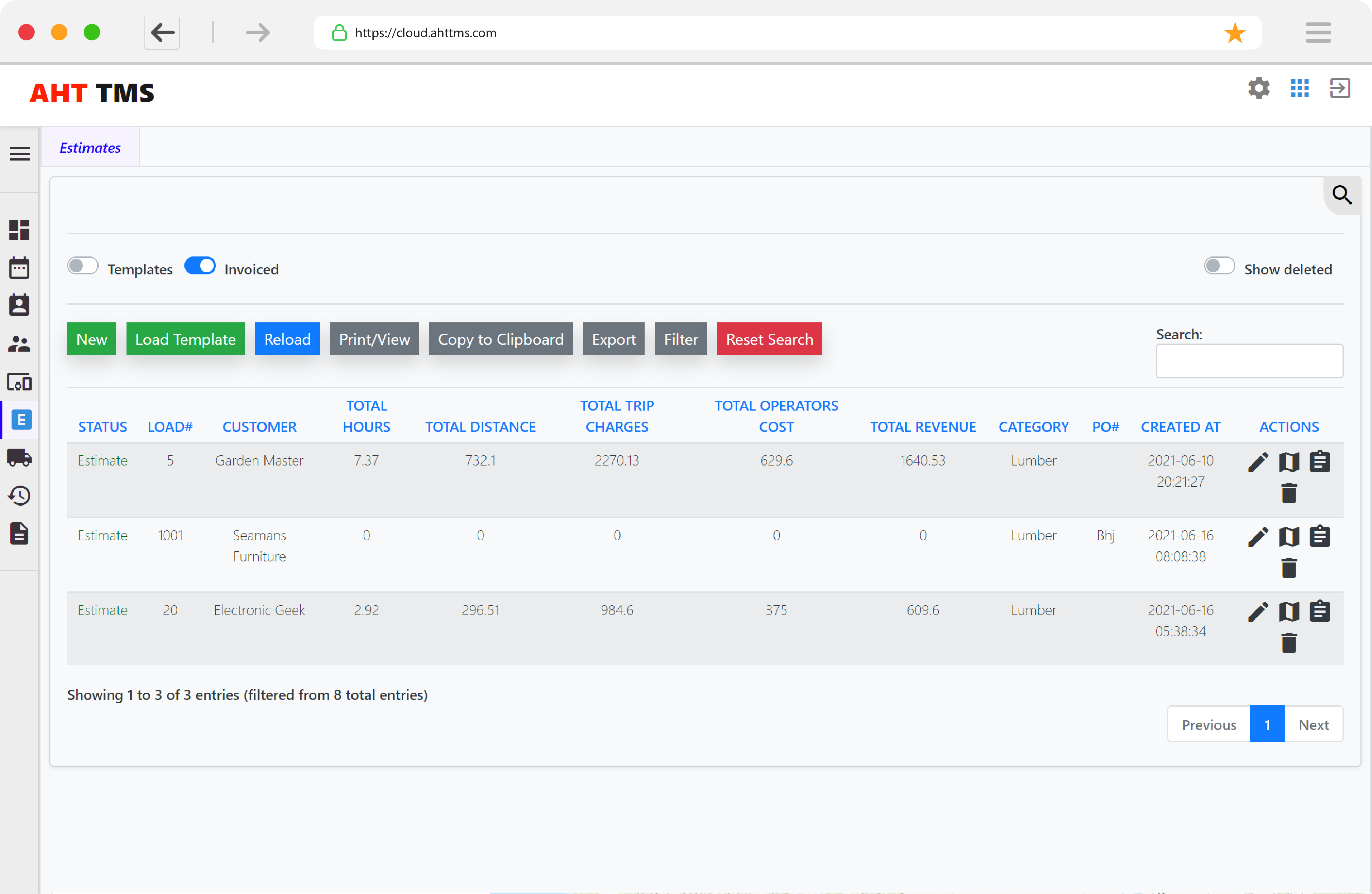The width and height of the screenshot is (1372, 894).
Task: Select the Trucks icon in the sidebar
Action: [x=20, y=458]
